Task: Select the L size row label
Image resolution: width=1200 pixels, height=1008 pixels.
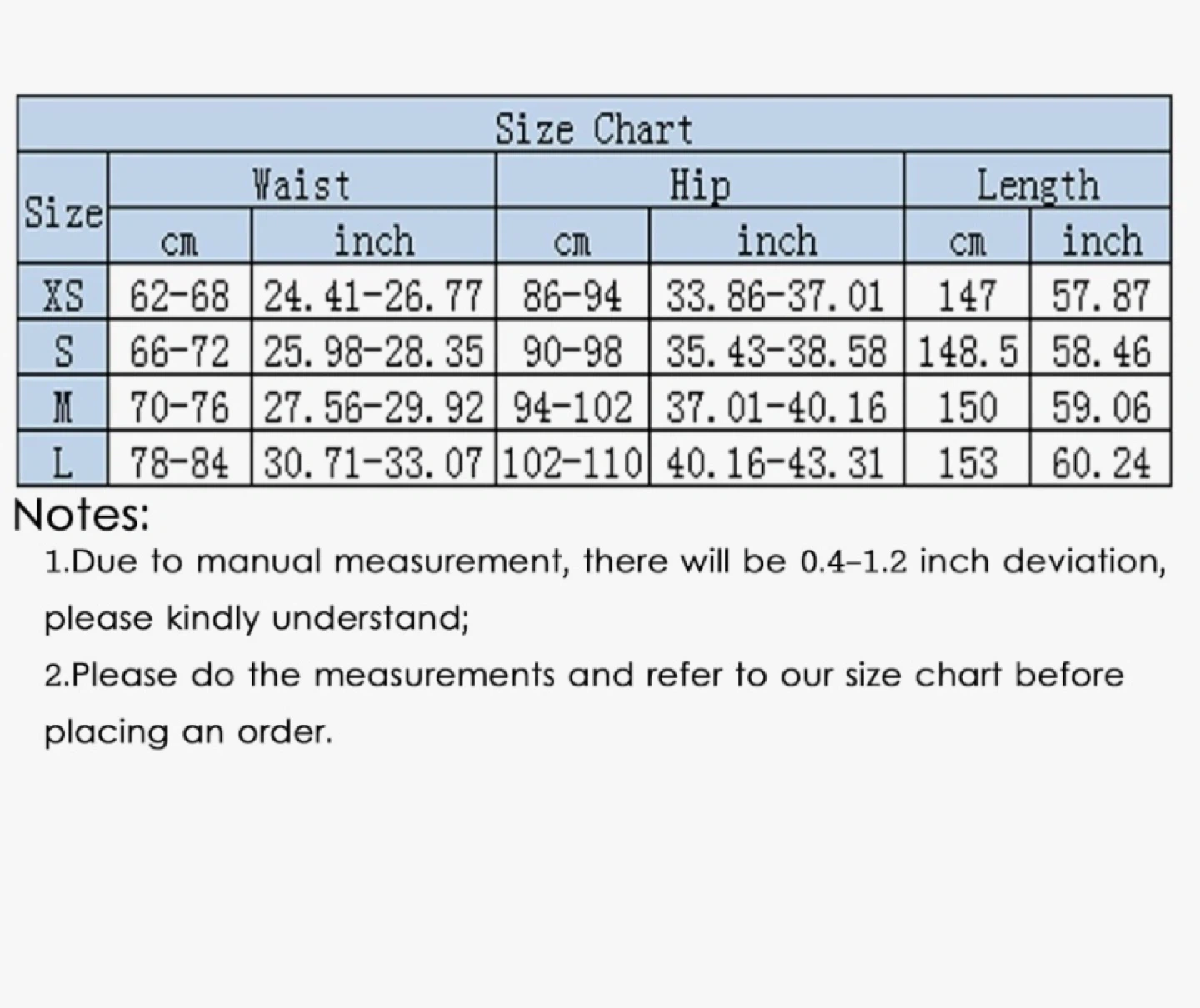Action: pos(63,462)
